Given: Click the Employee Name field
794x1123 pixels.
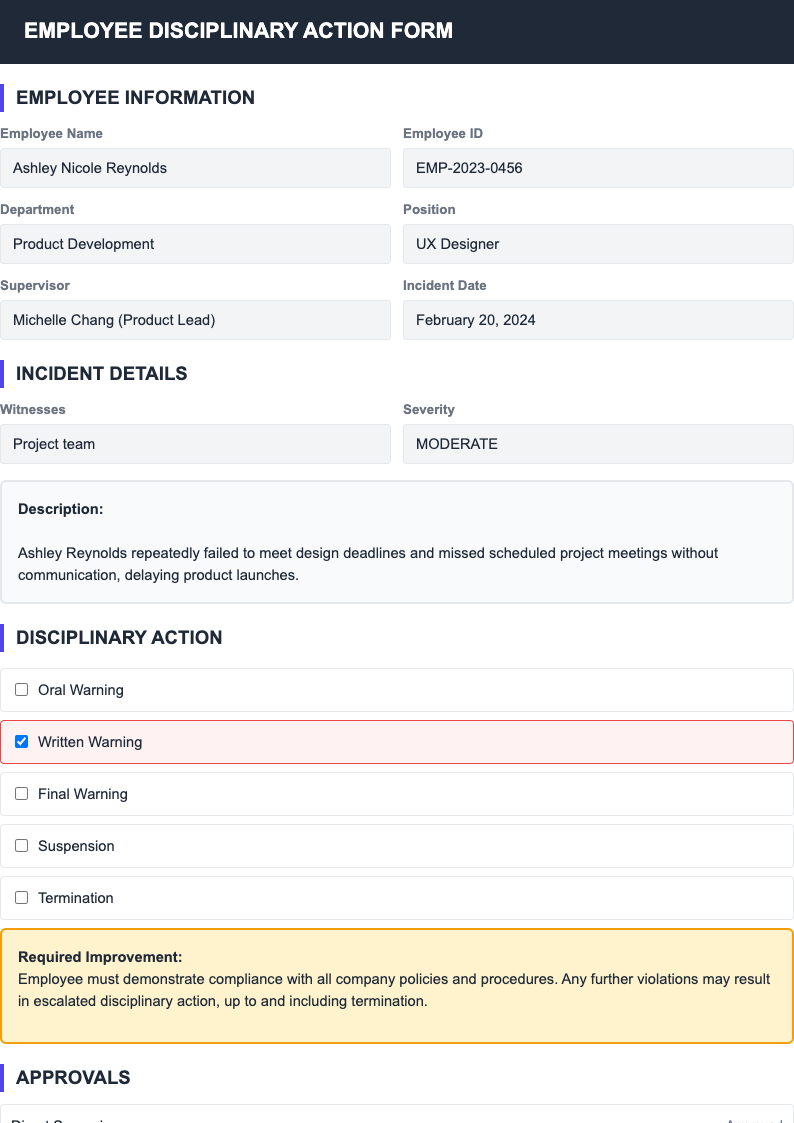Looking at the screenshot, I should [195, 167].
